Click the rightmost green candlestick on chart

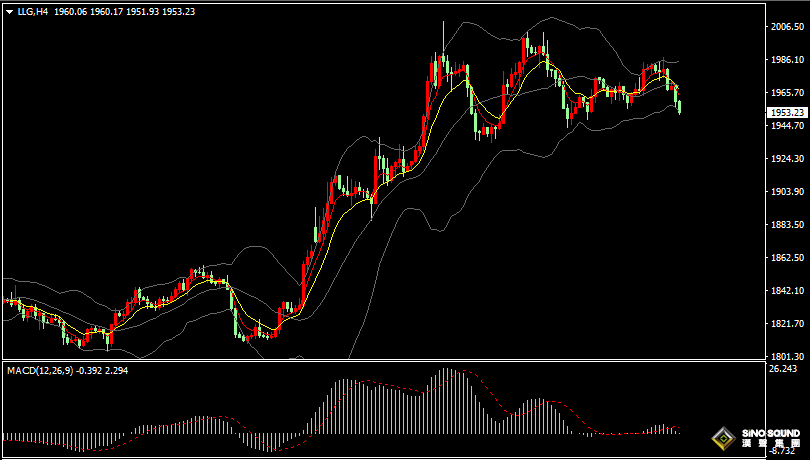680,104
